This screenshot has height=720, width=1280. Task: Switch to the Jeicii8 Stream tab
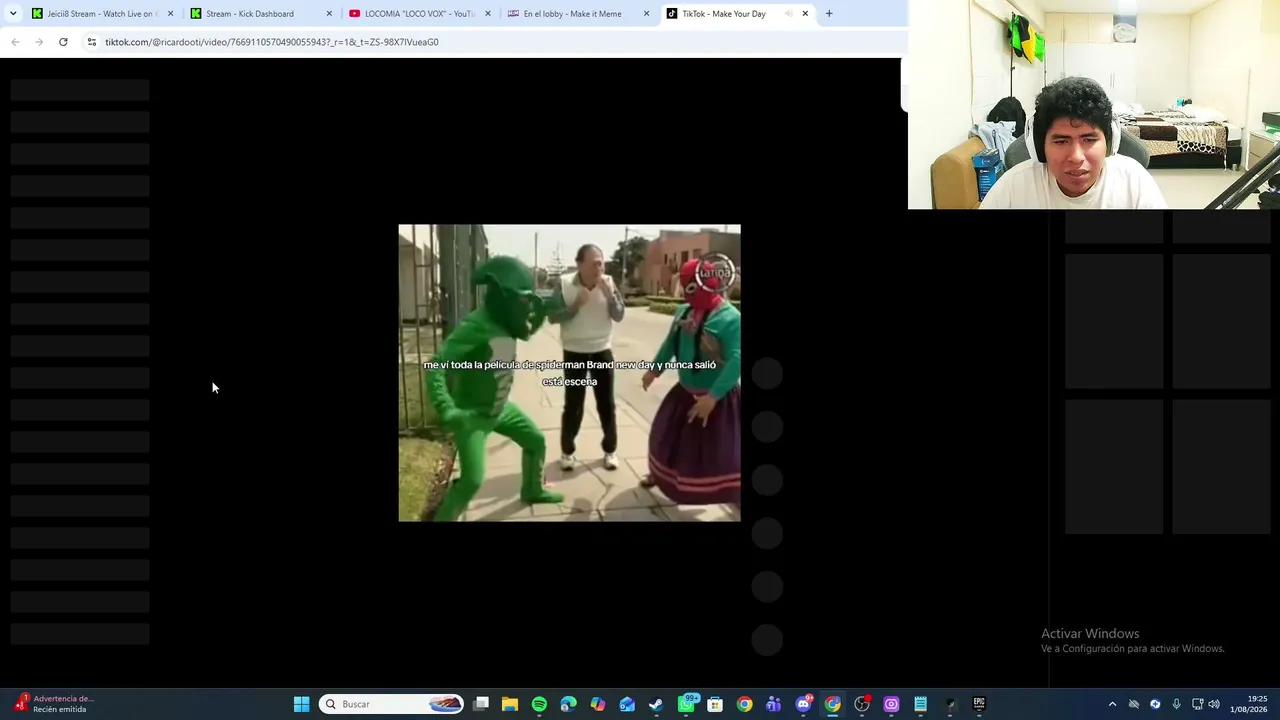[x=100, y=14]
